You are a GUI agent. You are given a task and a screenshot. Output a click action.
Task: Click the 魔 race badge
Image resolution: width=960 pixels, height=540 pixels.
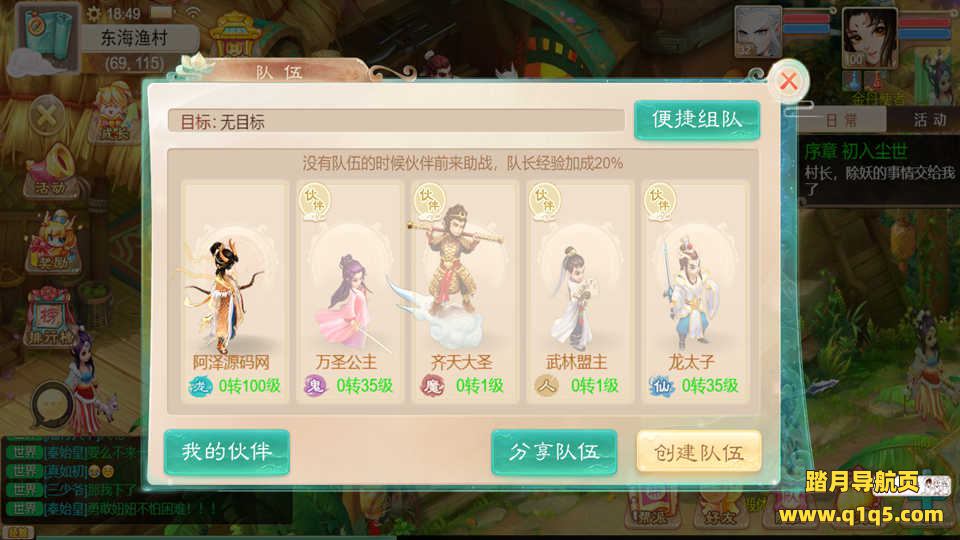[x=432, y=386]
